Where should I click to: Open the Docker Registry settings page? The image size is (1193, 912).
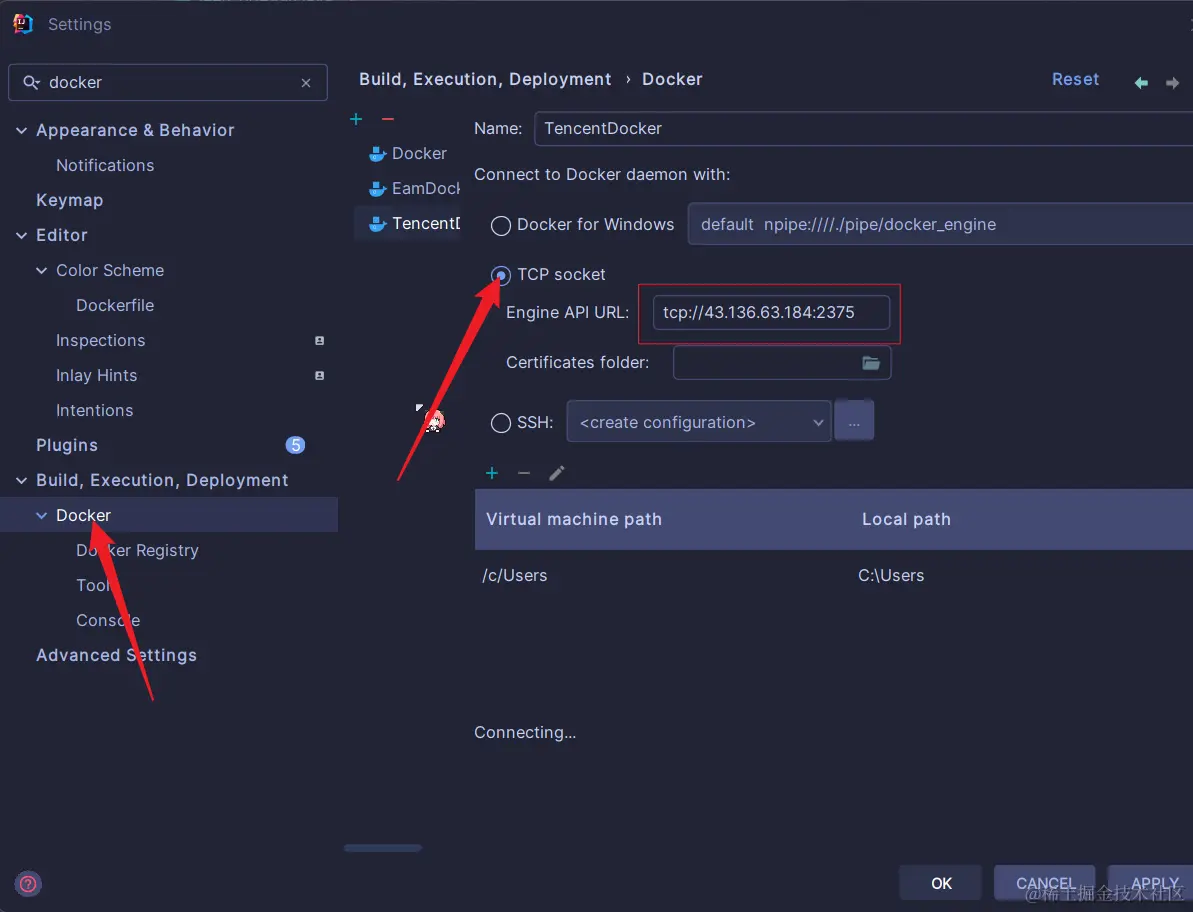pyautogui.click(x=137, y=550)
